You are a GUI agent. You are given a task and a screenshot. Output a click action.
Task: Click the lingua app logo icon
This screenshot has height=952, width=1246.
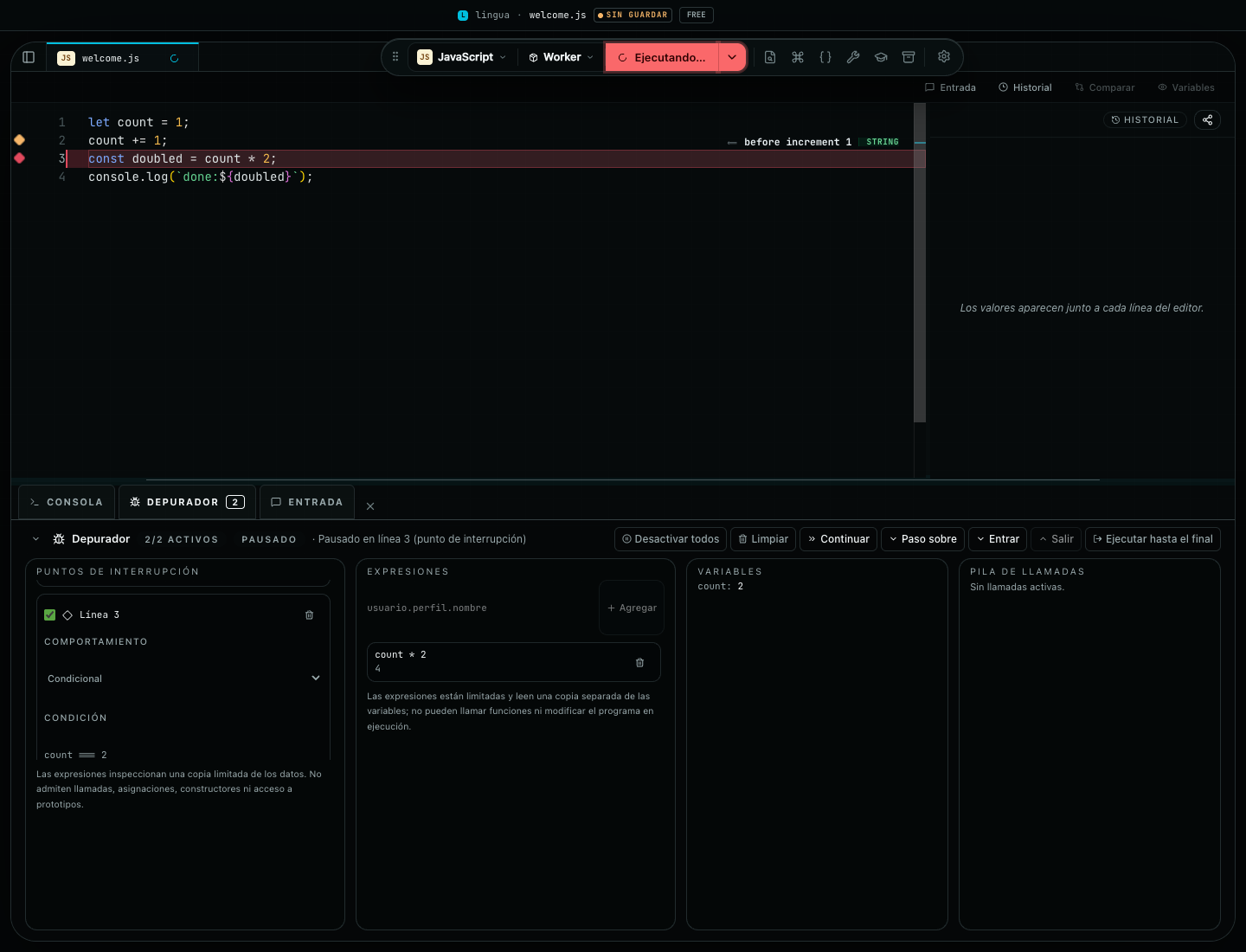click(x=463, y=15)
